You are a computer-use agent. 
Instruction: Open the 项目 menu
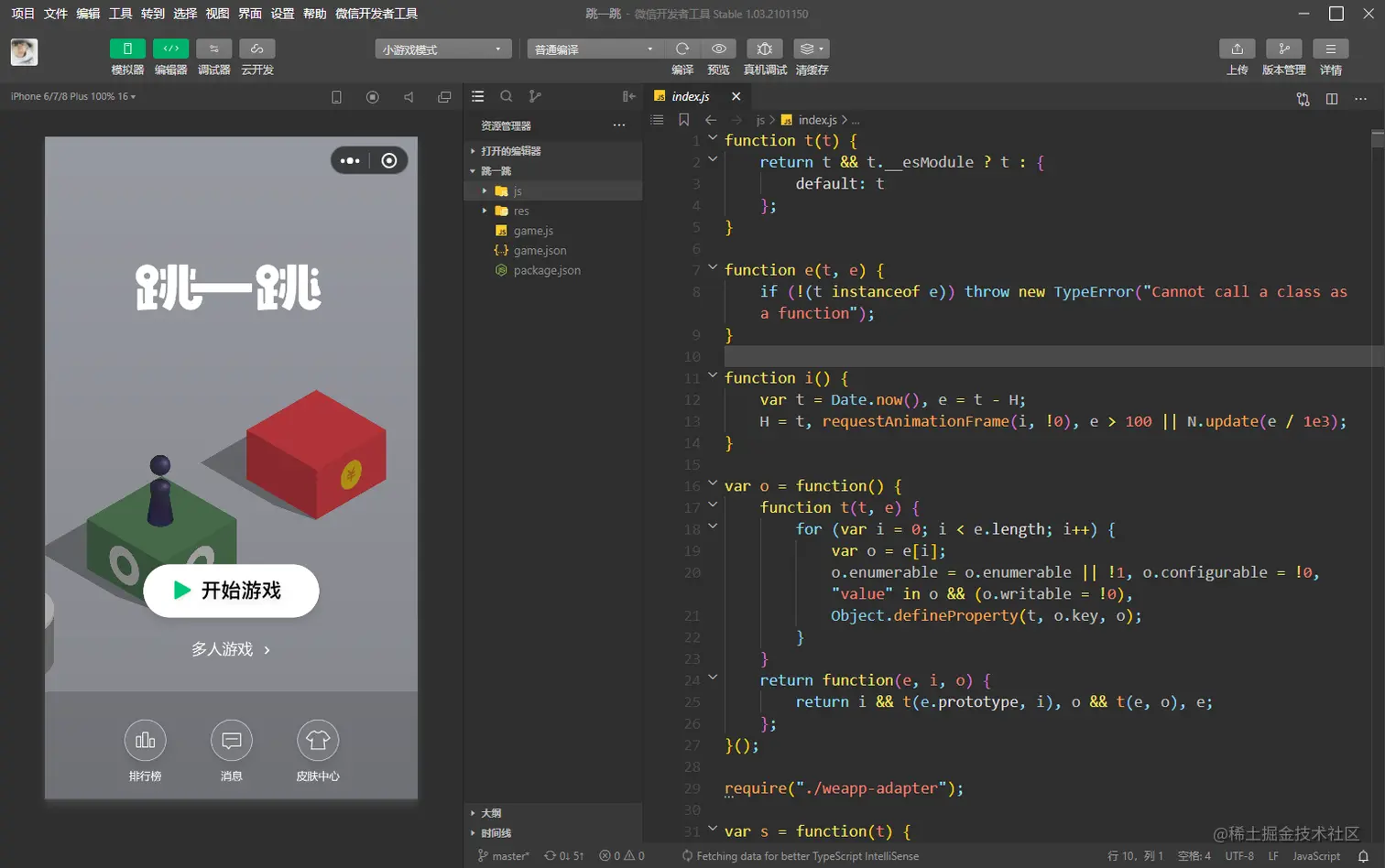pos(22,14)
